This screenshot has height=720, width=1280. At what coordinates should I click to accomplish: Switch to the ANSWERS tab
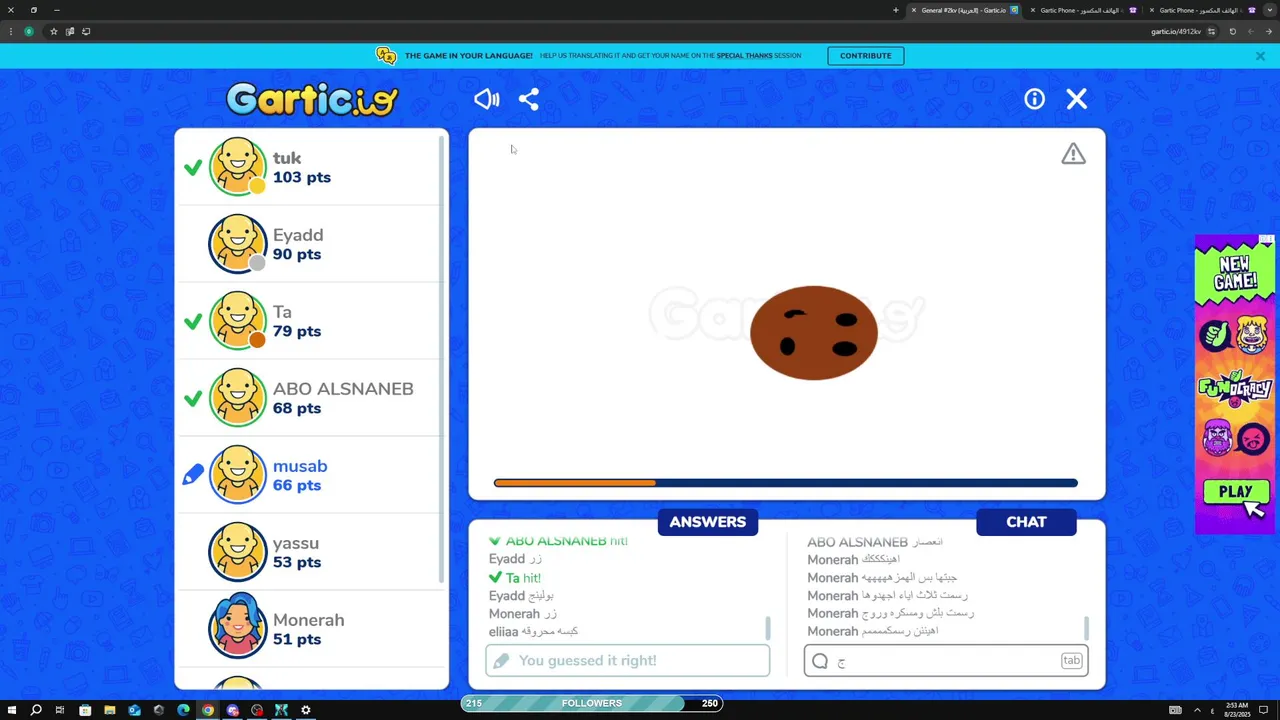point(708,522)
